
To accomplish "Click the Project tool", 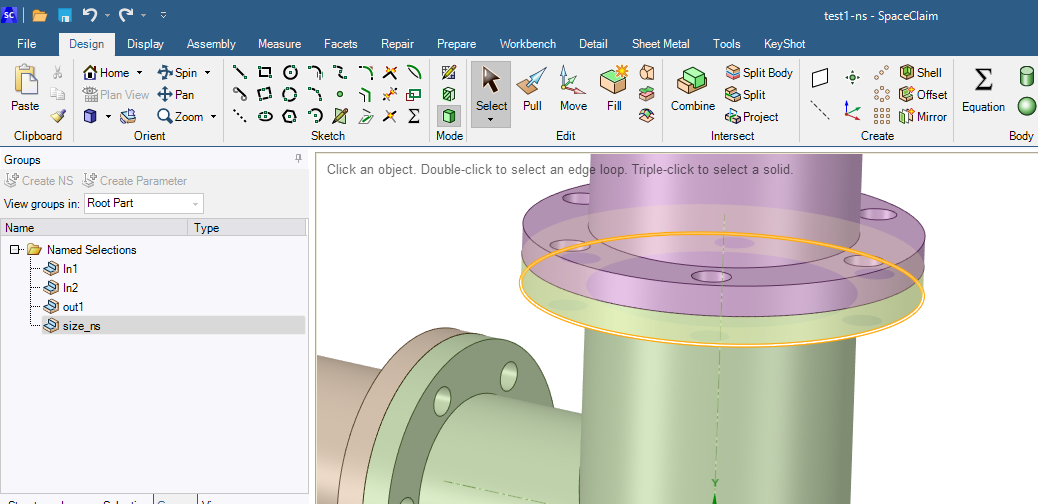I will (751, 117).
